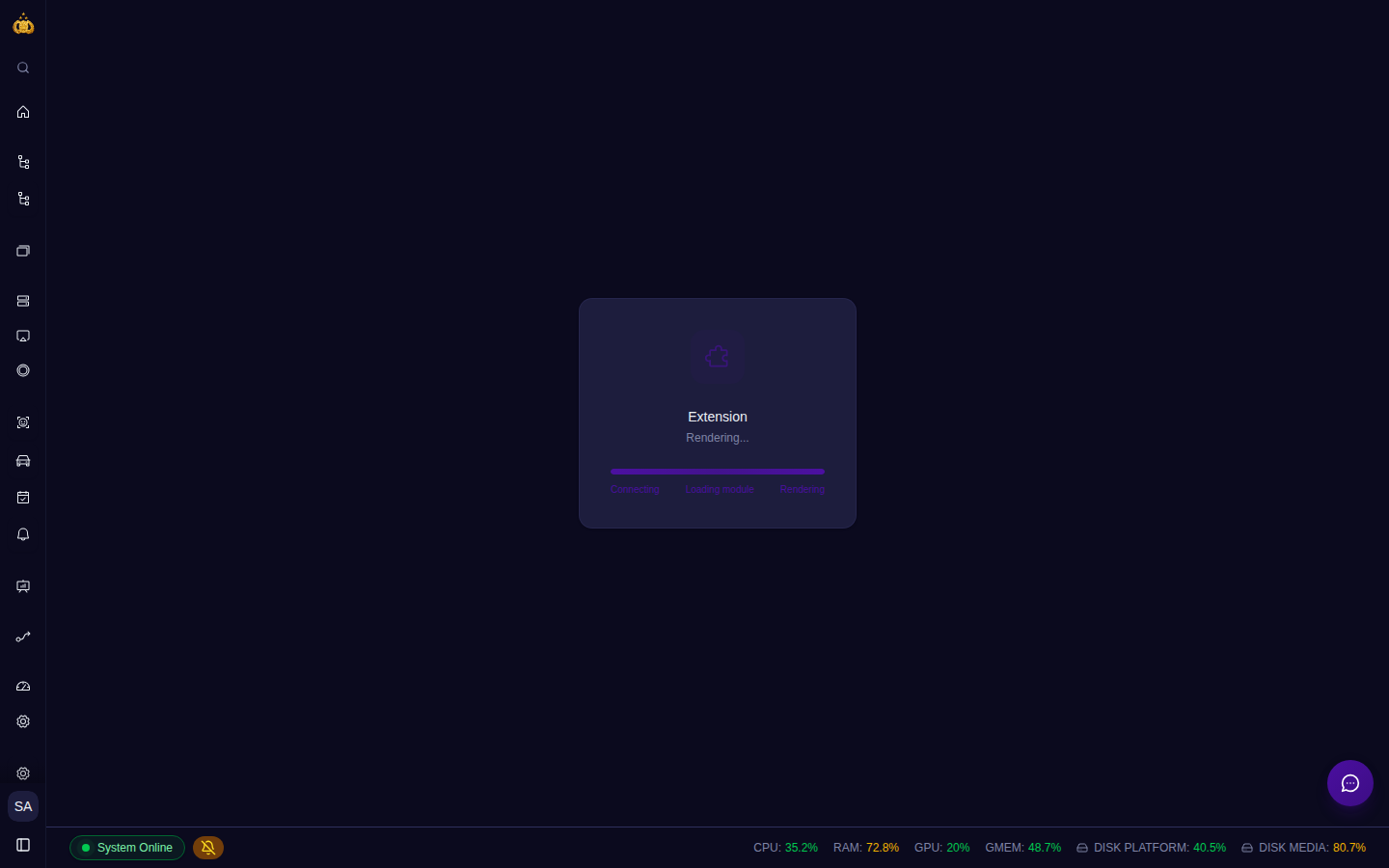The image size is (1389, 868).
Task: Click the GMEM 48.7% status entry
Action: tap(1023, 848)
